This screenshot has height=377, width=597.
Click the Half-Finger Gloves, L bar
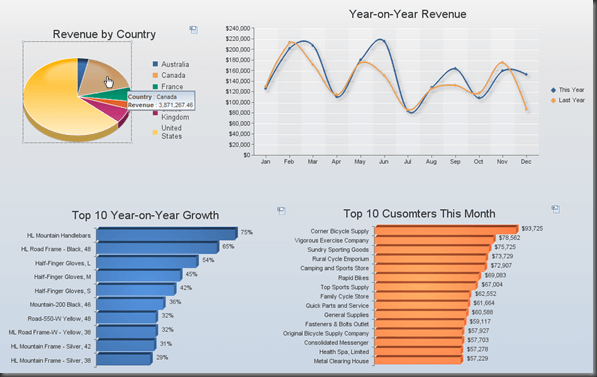tap(147, 262)
